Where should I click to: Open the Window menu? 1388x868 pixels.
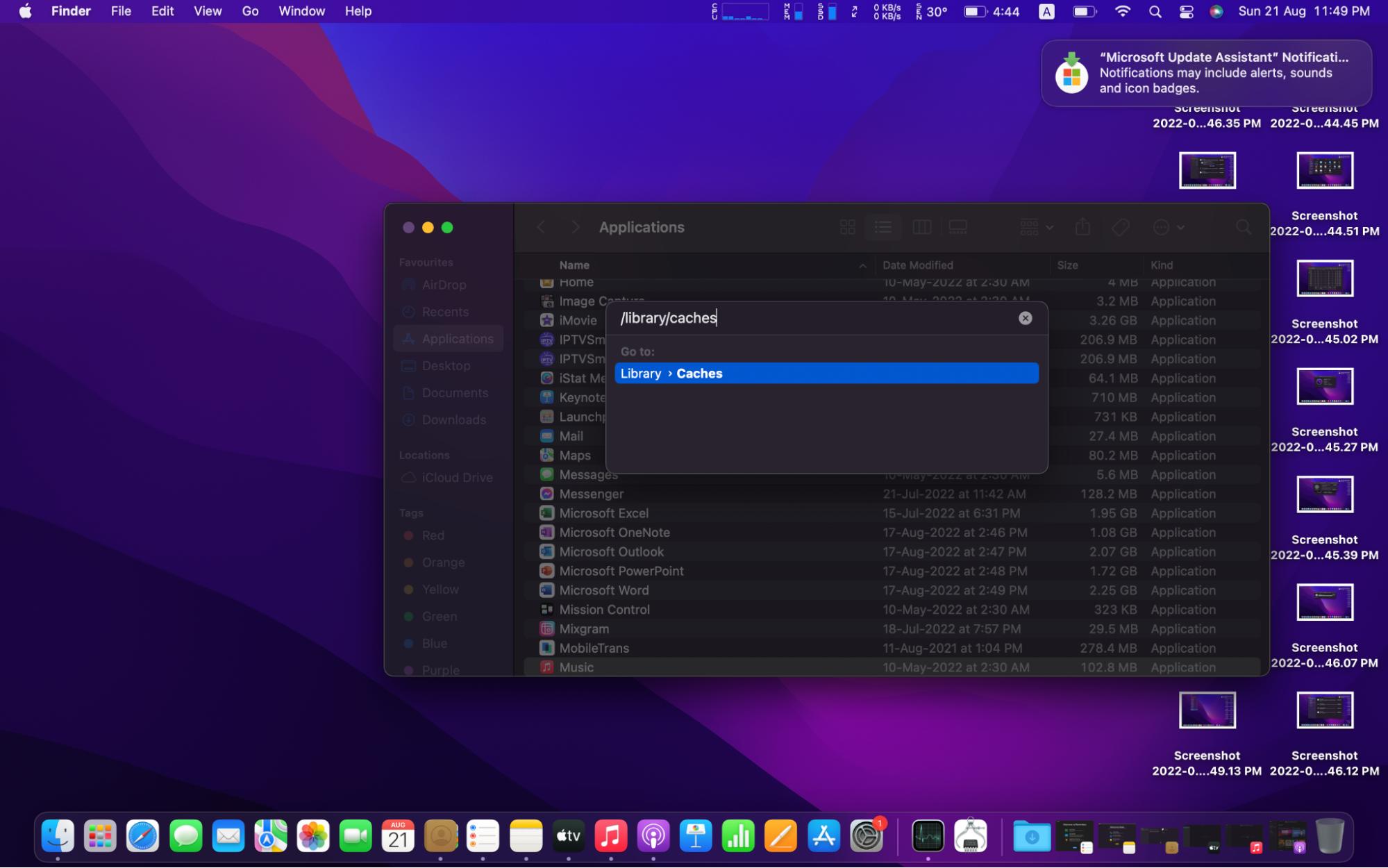[301, 11]
